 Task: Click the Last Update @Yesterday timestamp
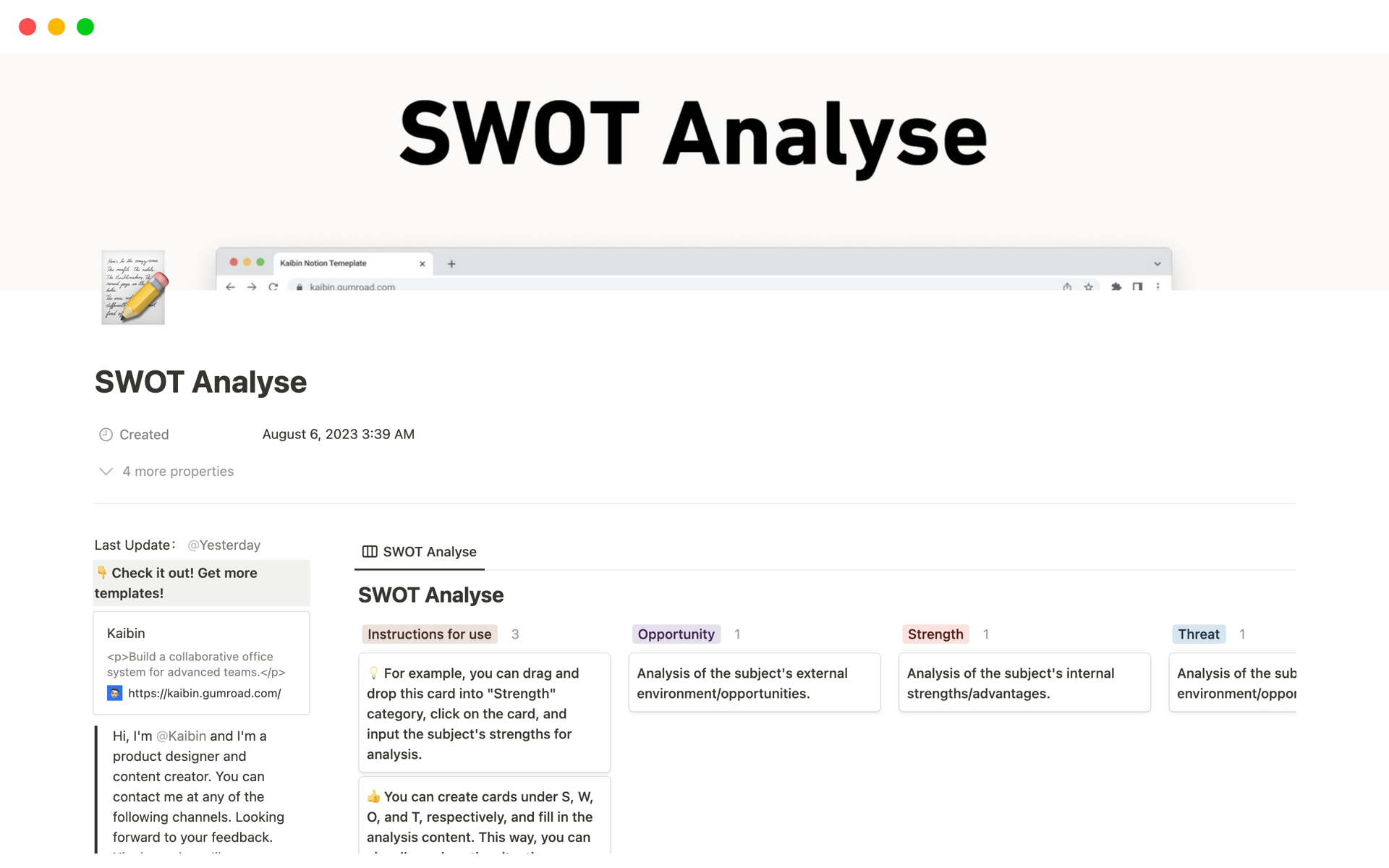point(224,545)
